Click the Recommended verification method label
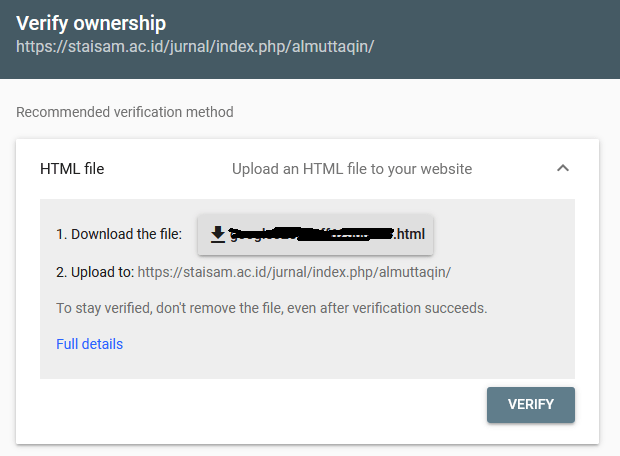This screenshot has width=620, height=456. click(x=125, y=112)
